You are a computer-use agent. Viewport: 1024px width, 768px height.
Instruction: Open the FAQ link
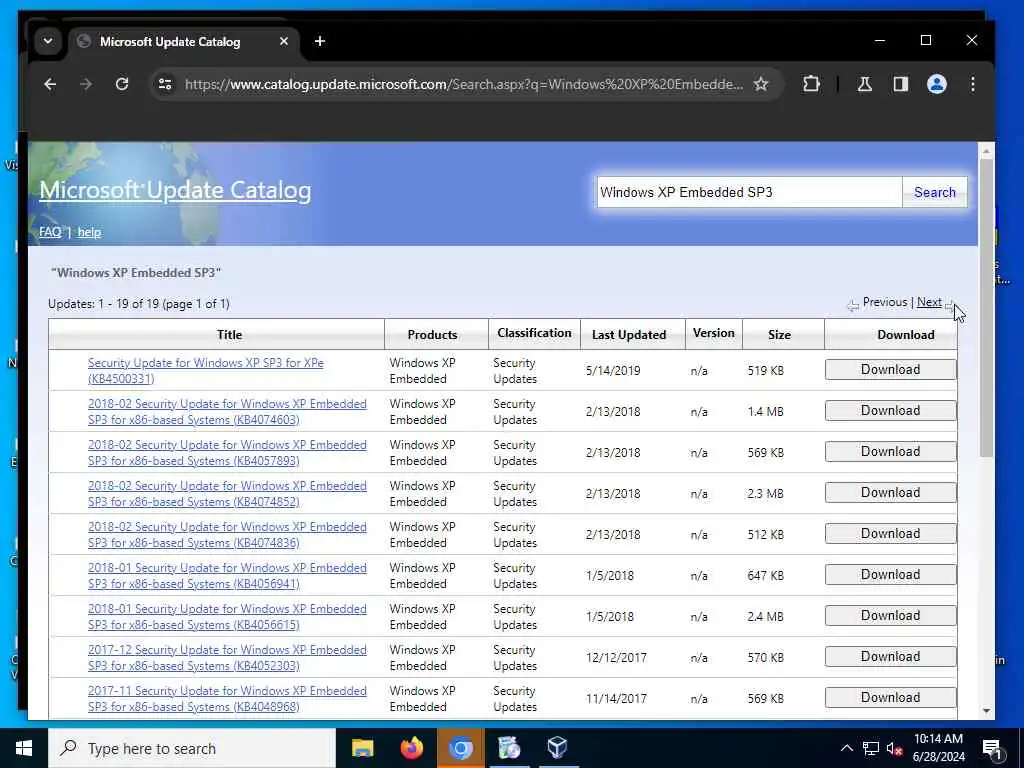pyautogui.click(x=50, y=232)
